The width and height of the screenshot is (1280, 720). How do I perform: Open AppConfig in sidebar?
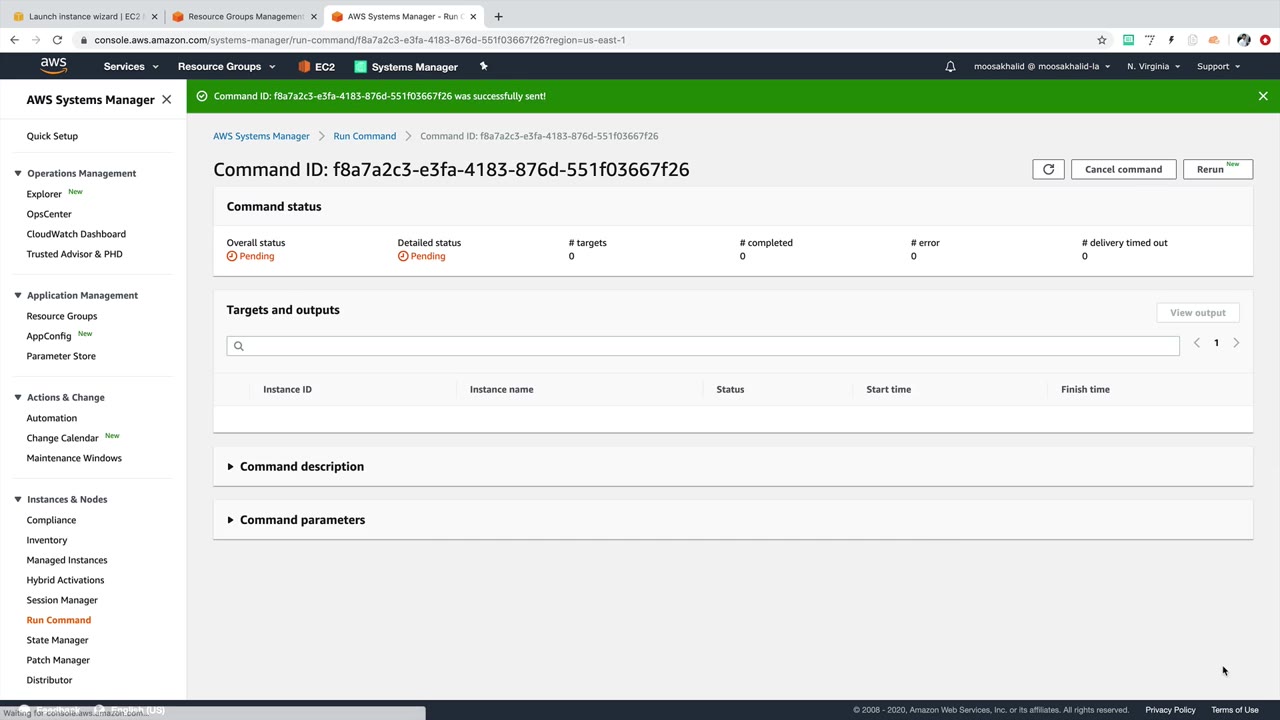49,336
